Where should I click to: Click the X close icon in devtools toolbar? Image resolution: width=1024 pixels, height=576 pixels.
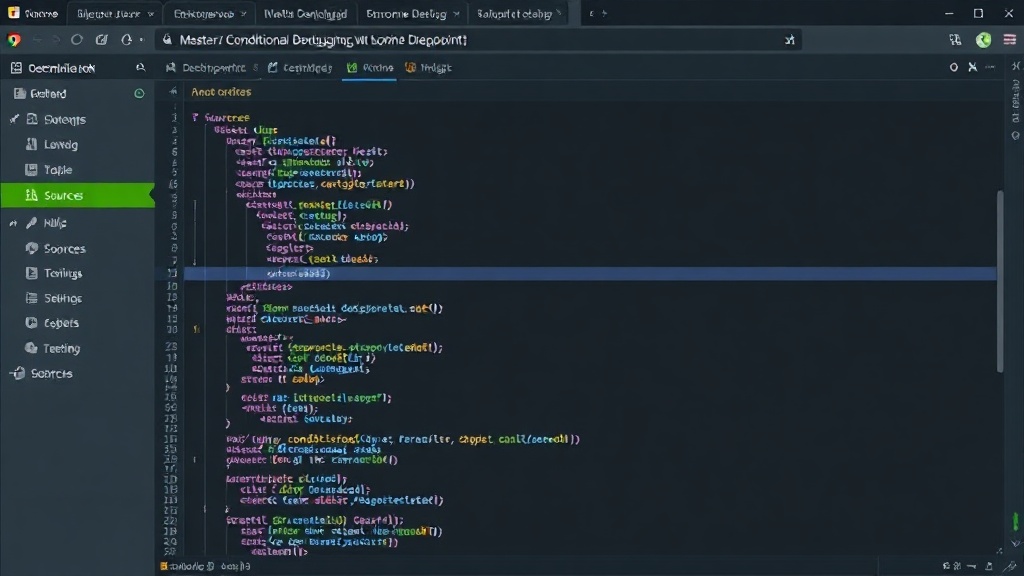click(x=972, y=67)
